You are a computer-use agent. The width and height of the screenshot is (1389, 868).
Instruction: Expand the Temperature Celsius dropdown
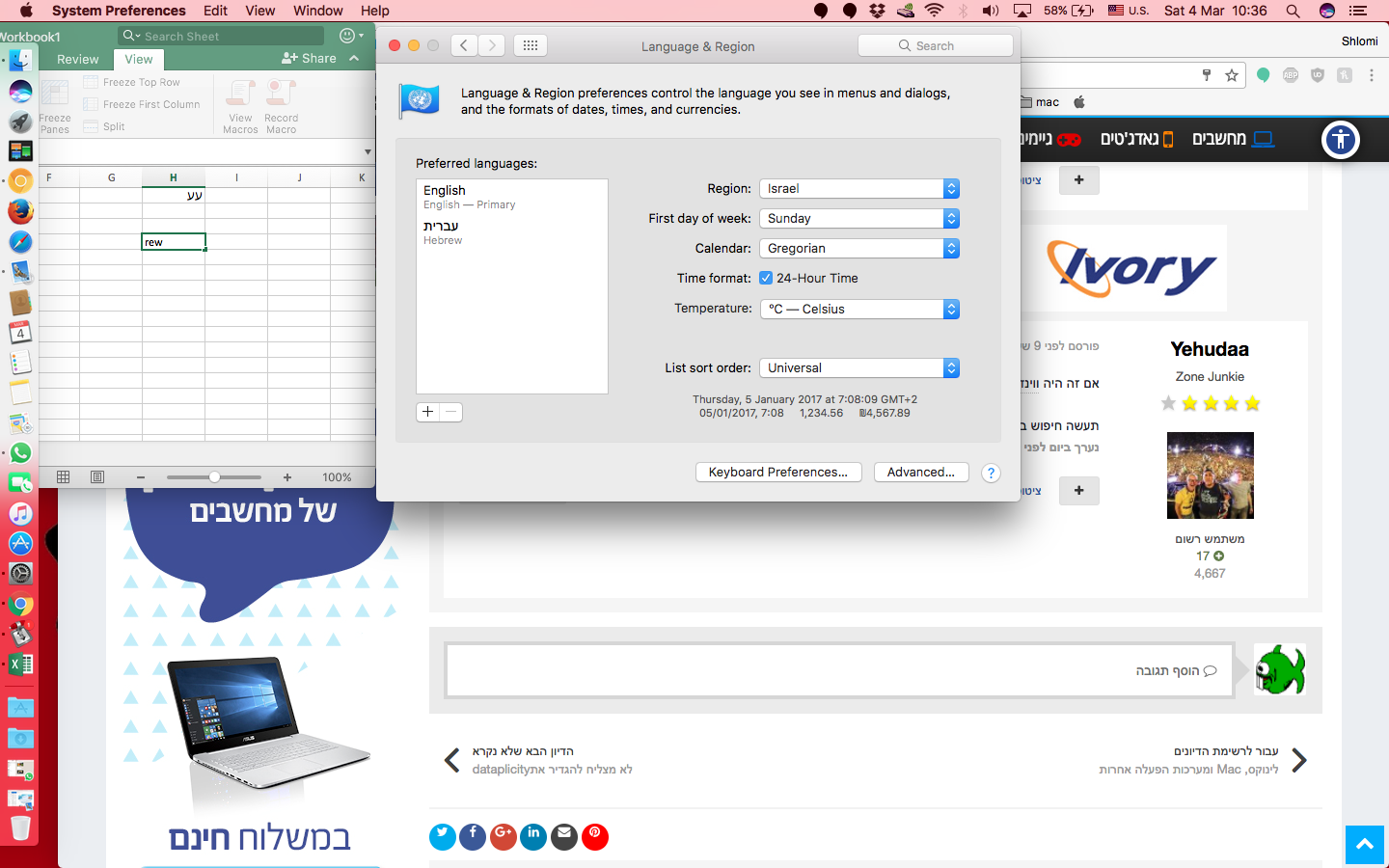859,309
